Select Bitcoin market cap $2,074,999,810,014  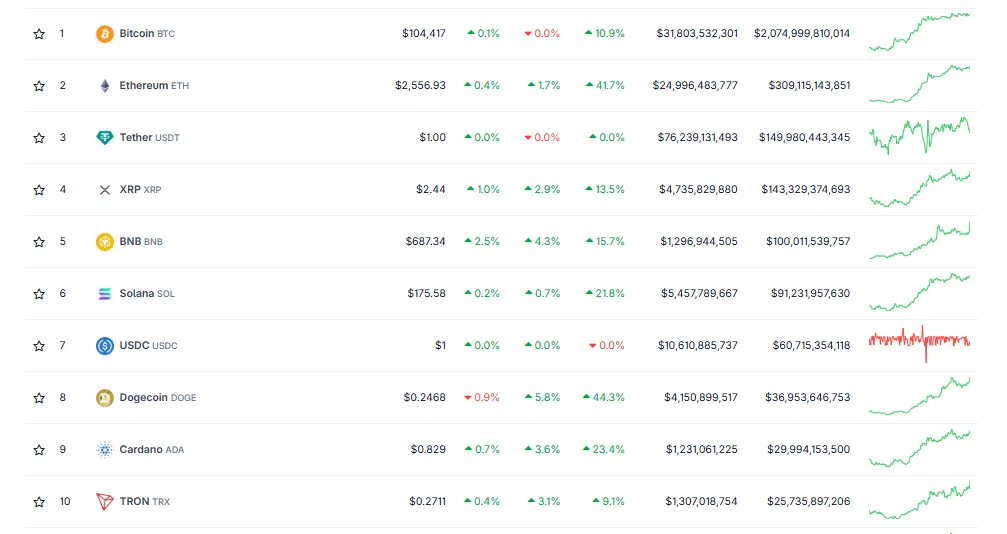[802, 33]
